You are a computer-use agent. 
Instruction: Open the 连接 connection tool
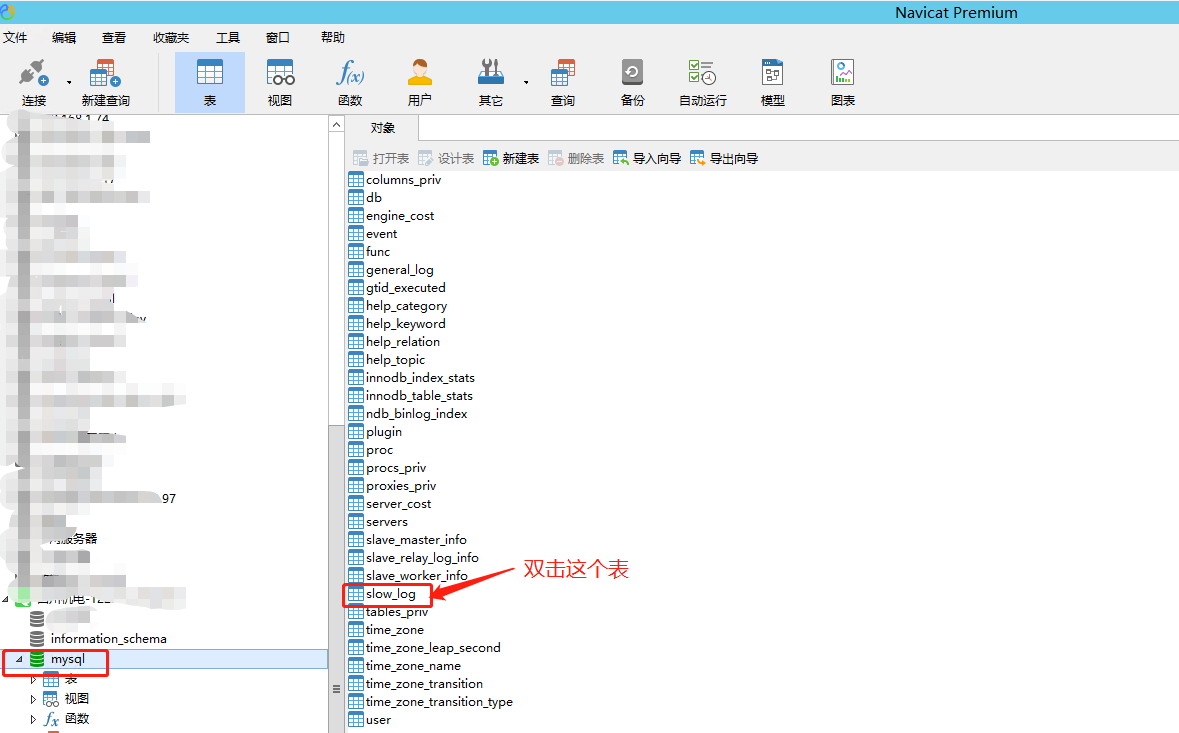(34, 83)
